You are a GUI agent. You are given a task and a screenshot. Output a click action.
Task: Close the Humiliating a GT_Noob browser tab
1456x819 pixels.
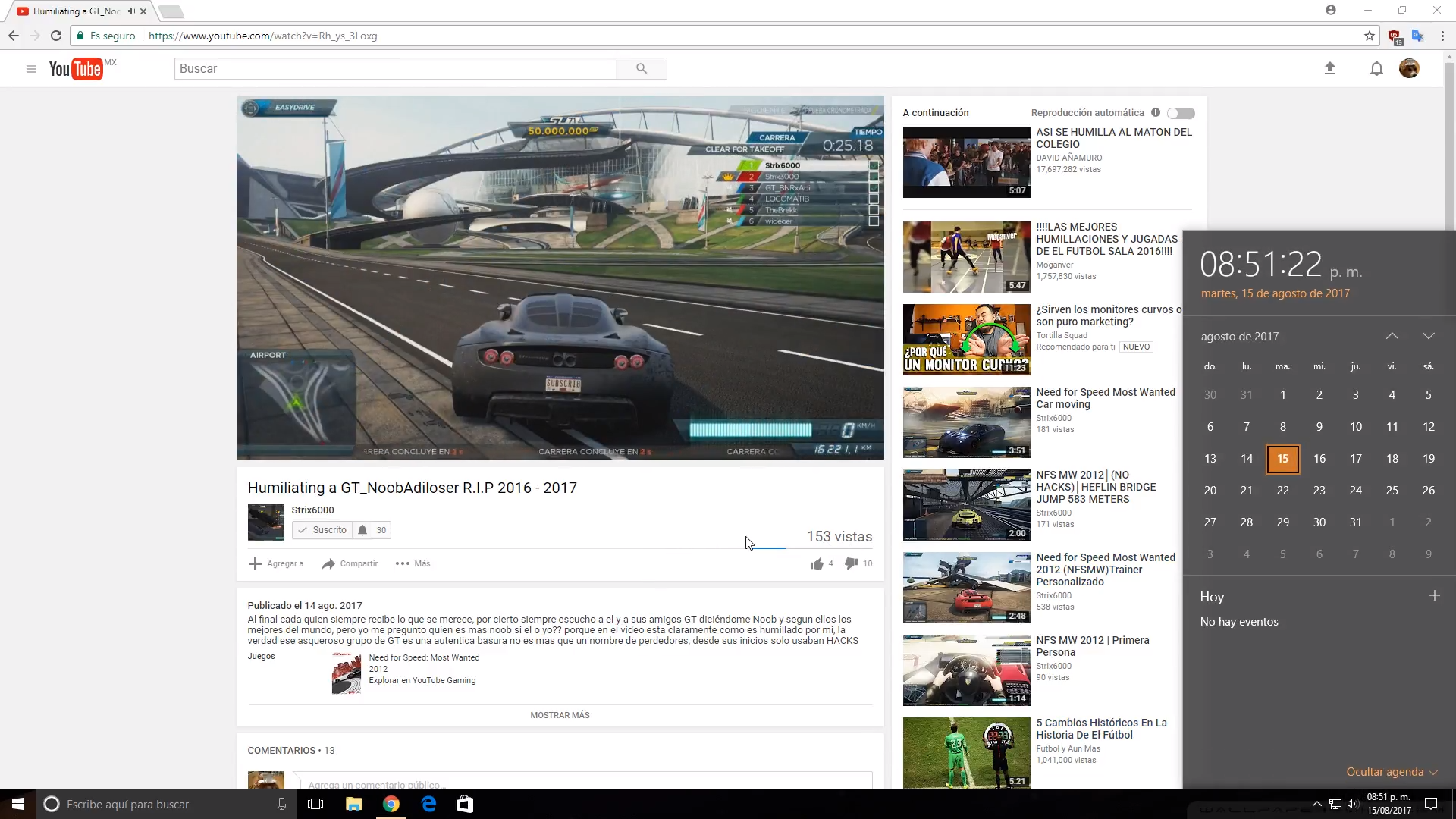point(143,11)
